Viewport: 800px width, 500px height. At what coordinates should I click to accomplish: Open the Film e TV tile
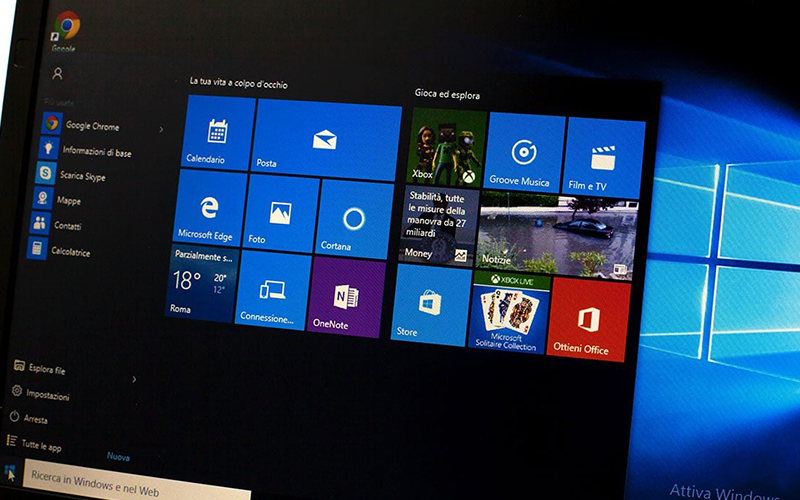[604, 157]
